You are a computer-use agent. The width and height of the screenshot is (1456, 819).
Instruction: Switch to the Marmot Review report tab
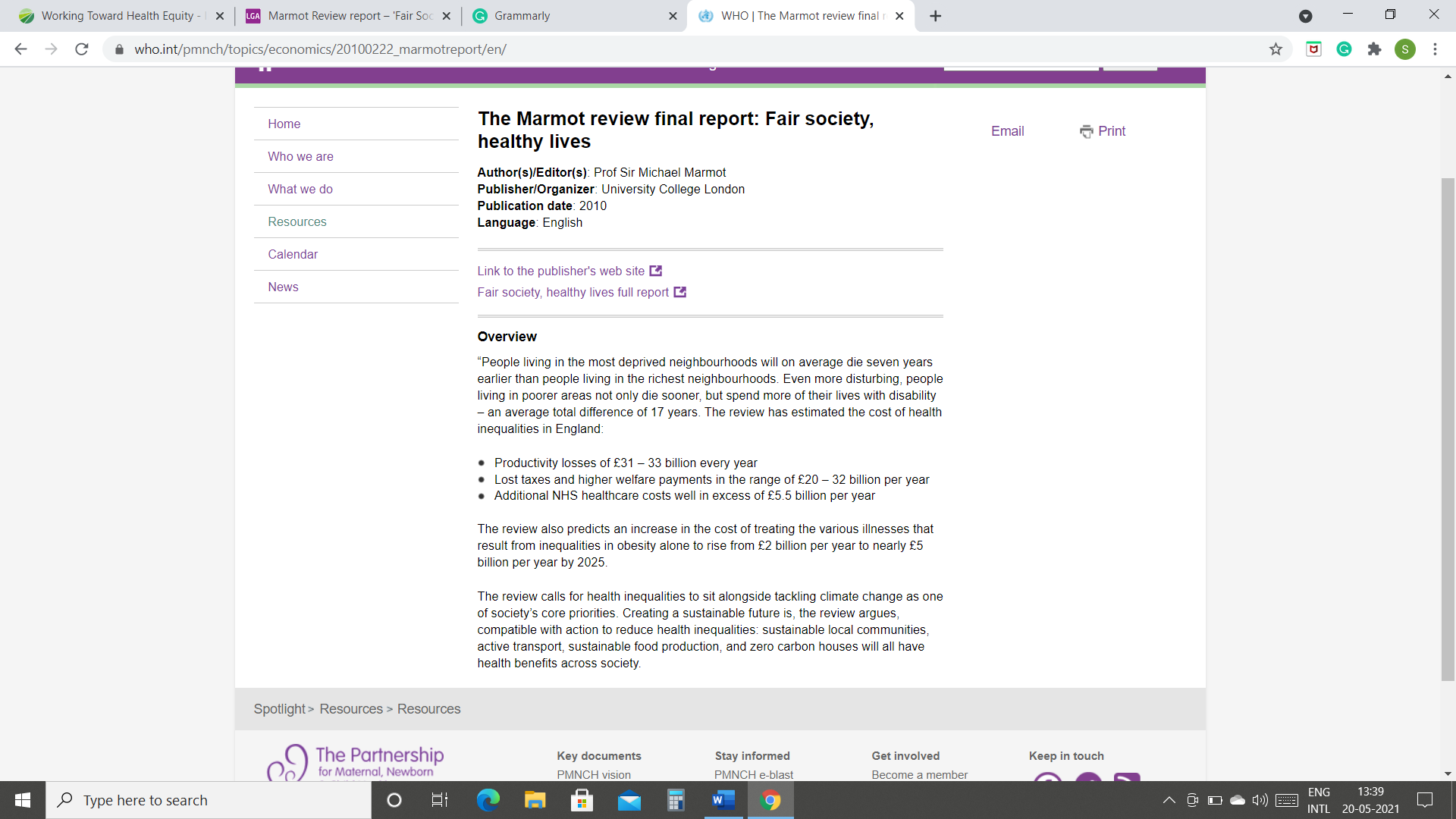349,16
